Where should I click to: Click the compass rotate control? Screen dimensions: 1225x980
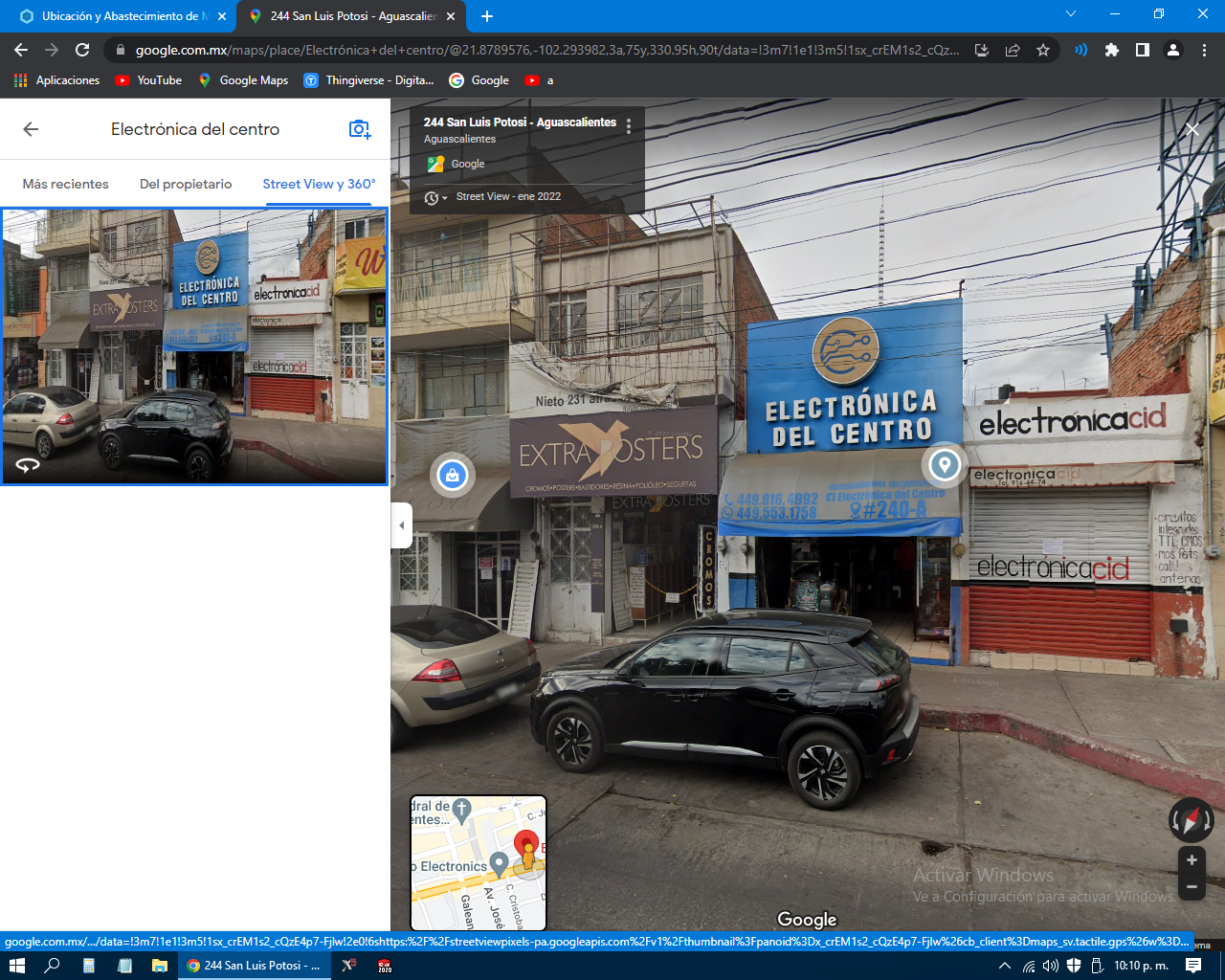point(1191,820)
